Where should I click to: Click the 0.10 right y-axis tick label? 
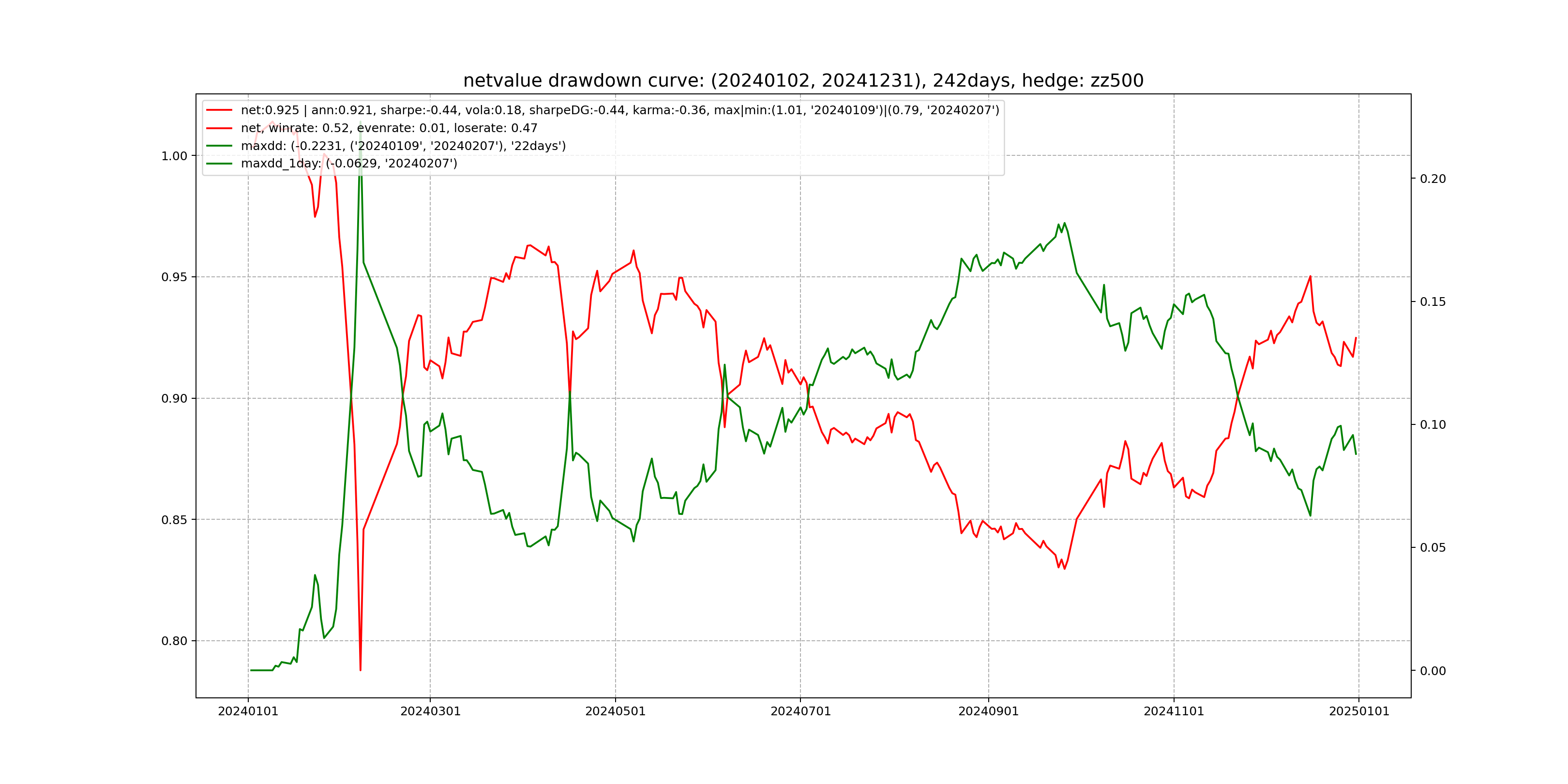[1433, 425]
